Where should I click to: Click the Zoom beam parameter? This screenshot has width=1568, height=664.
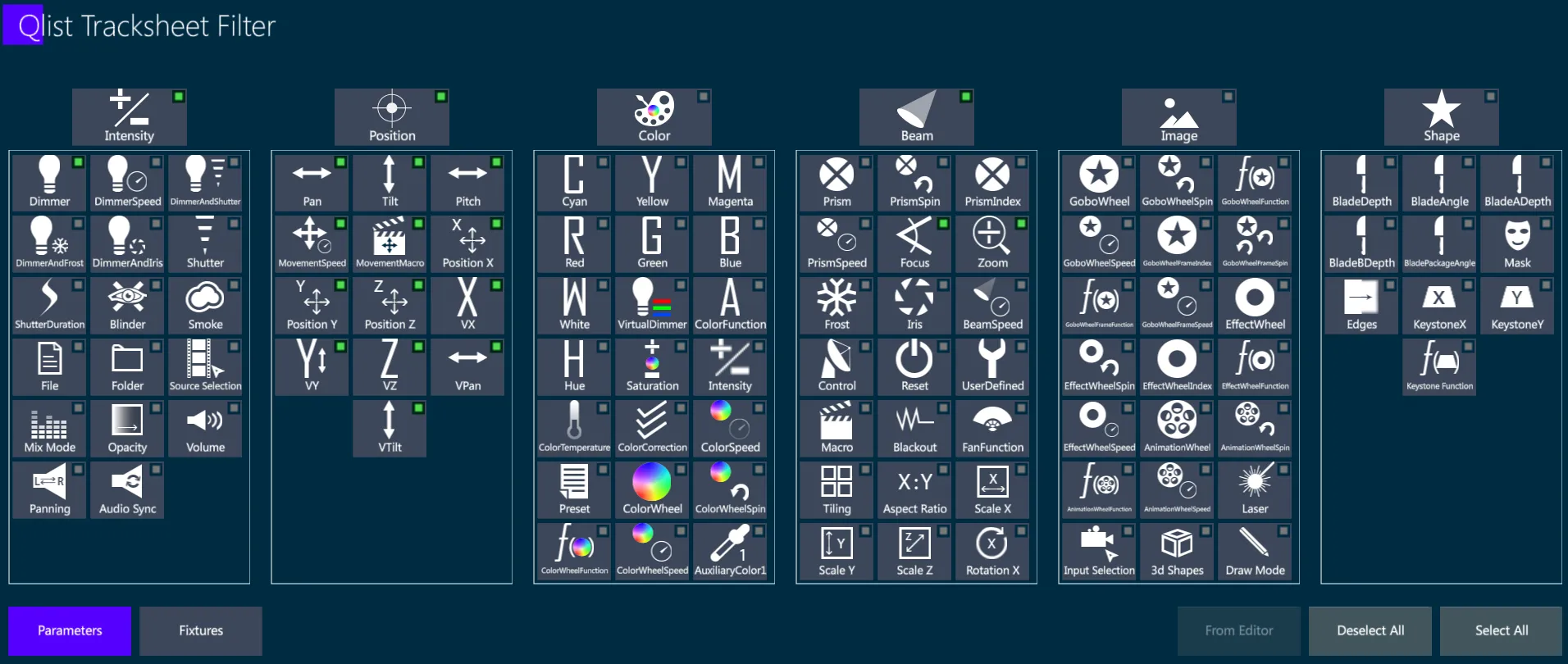[992, 243]
